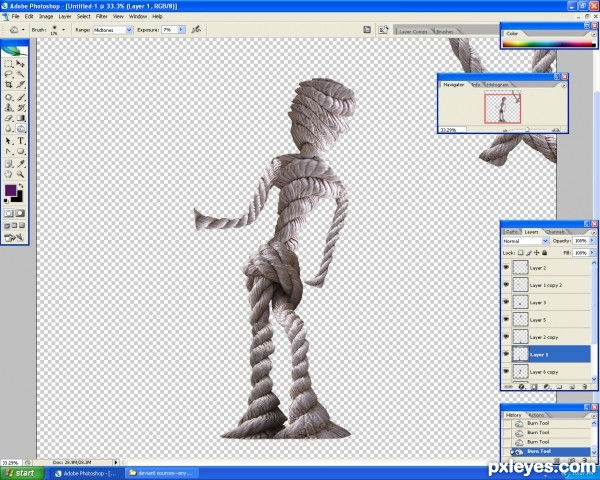This screenshot has width=600, height=480.
Task: Select the Lasso tool
Action: pyautogui.click(x=9, y=74)
